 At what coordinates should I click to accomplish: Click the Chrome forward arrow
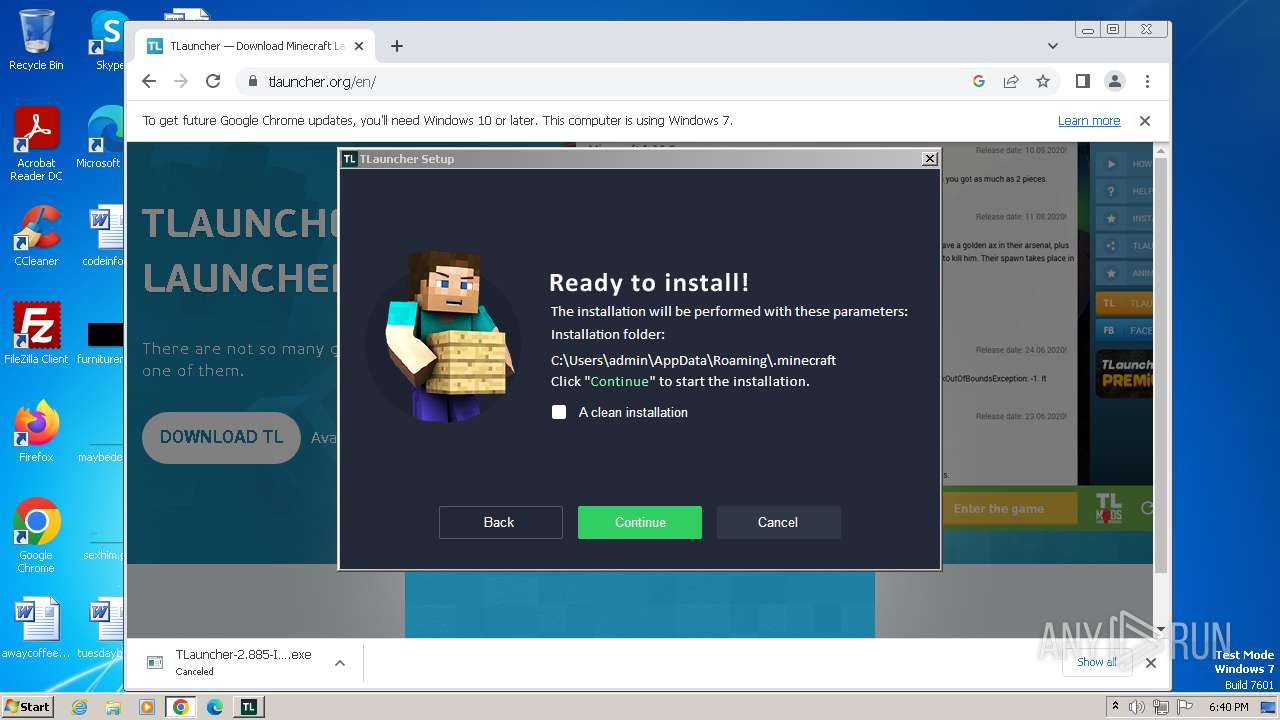[181, 81]
